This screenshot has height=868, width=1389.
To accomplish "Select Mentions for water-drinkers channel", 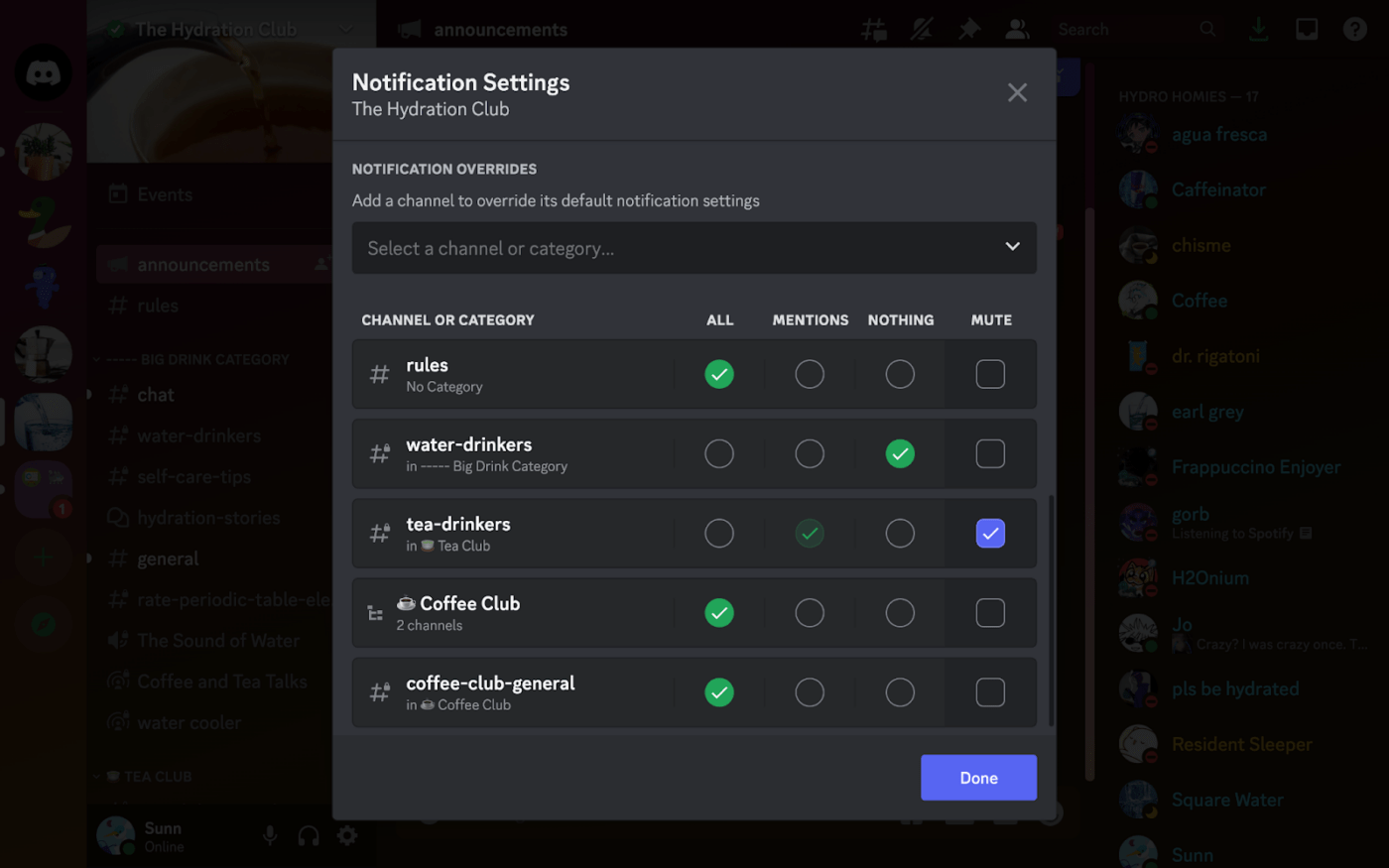I will pyautogui.click(x=810, y=453).
